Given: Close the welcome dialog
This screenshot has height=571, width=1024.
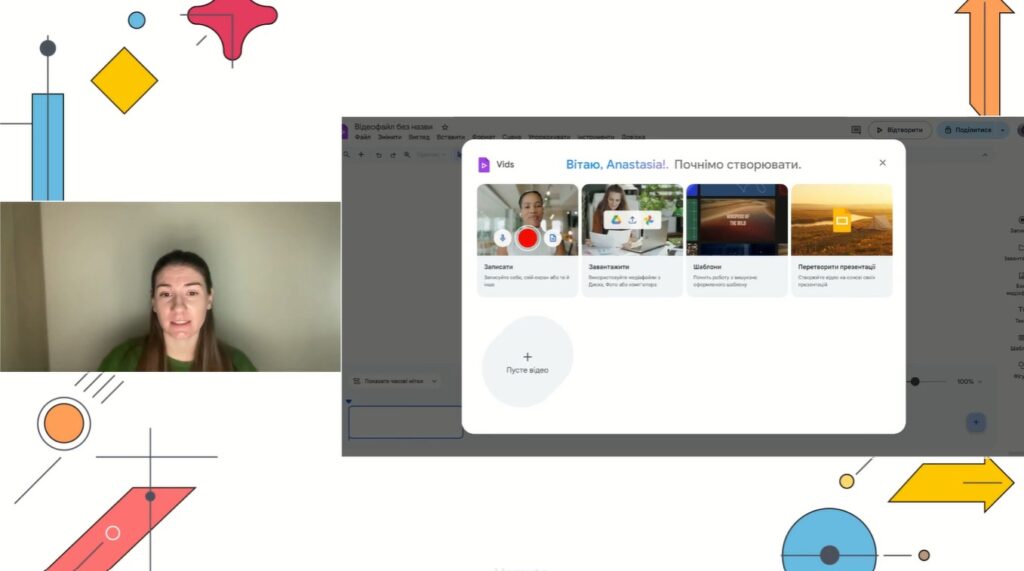Looking at the screenshot, I should tap(882, 163).
